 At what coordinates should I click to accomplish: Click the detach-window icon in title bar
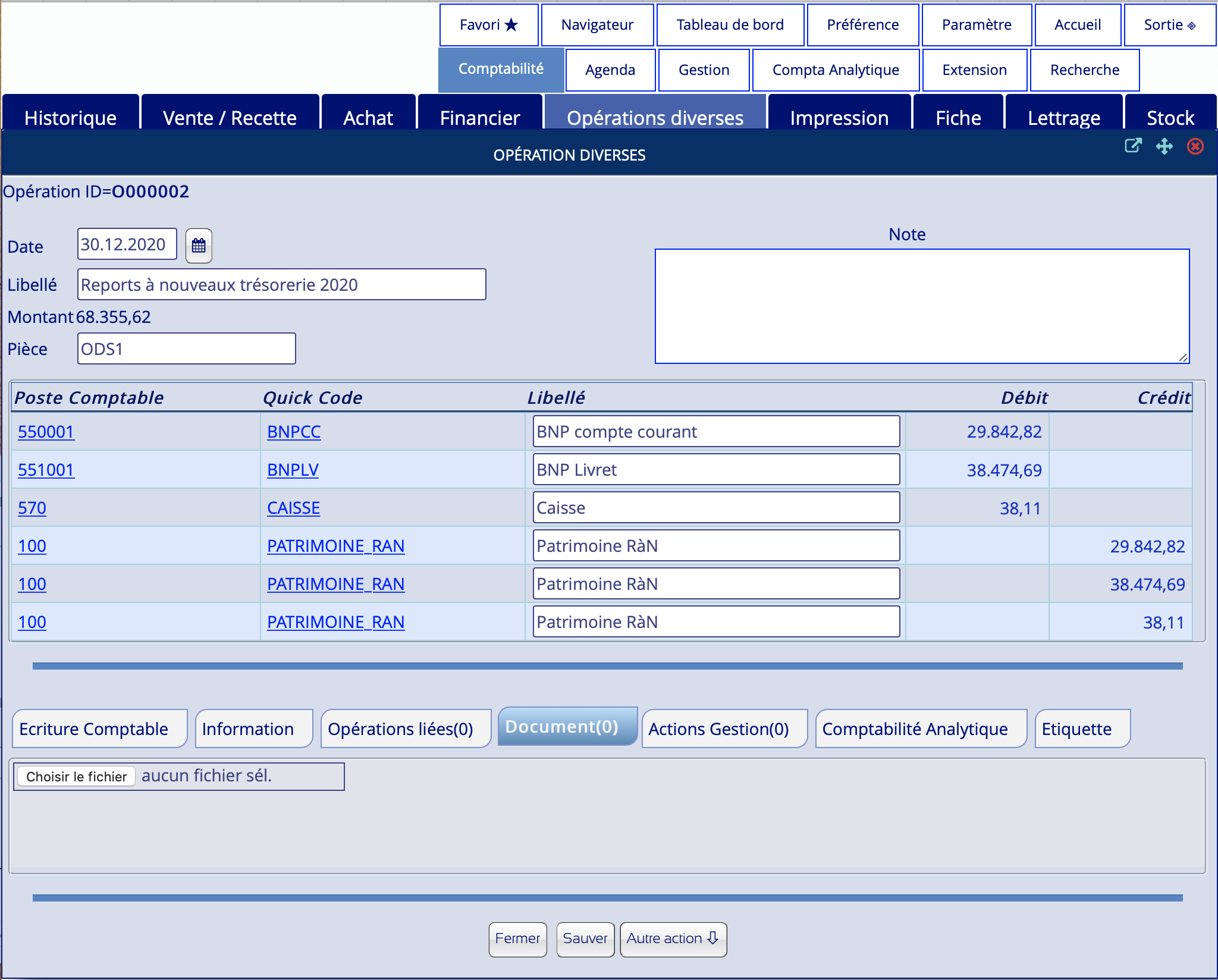pyautogui.click(x=1133, y=146)
